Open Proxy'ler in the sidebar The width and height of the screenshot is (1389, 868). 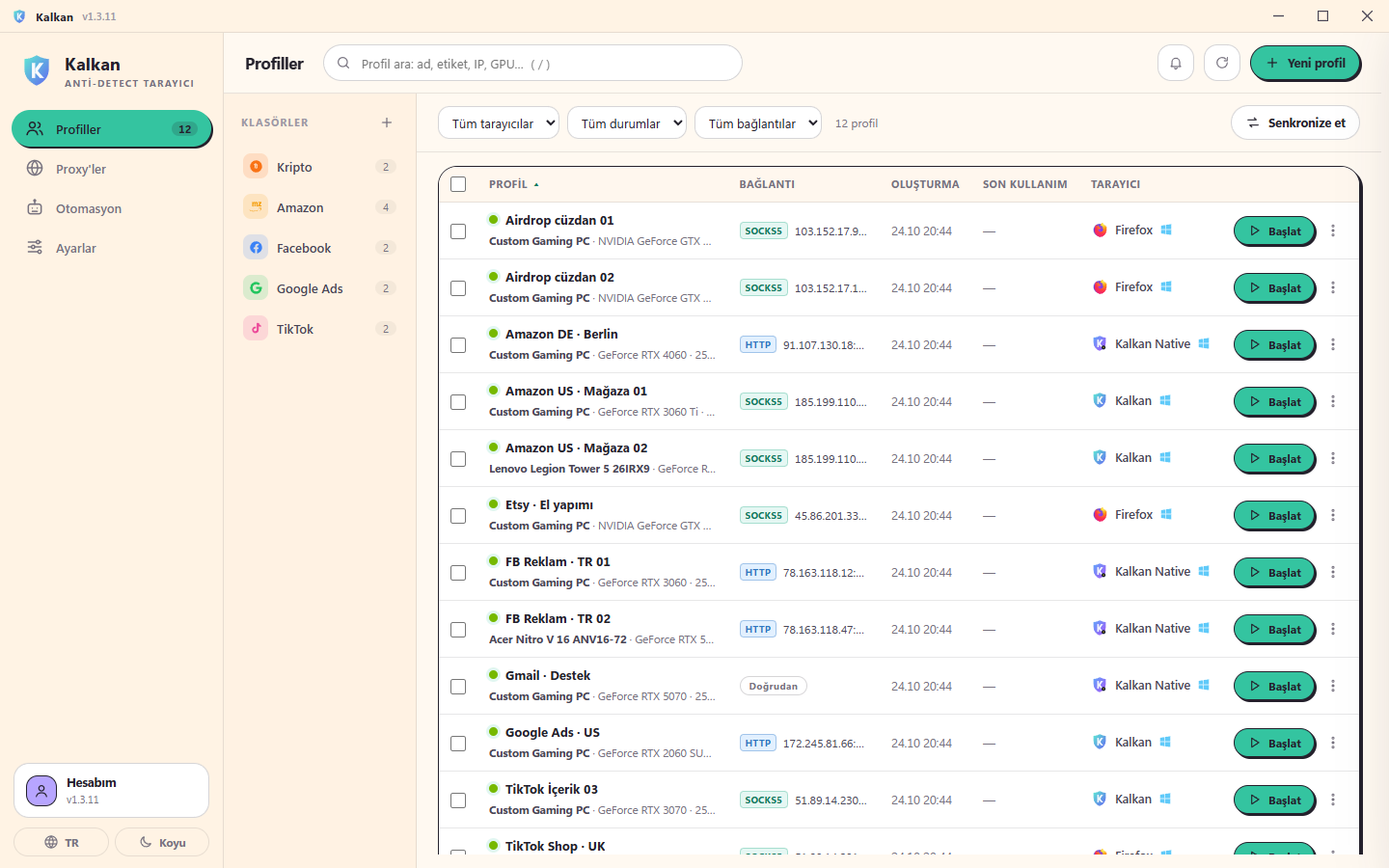point(112,169)
